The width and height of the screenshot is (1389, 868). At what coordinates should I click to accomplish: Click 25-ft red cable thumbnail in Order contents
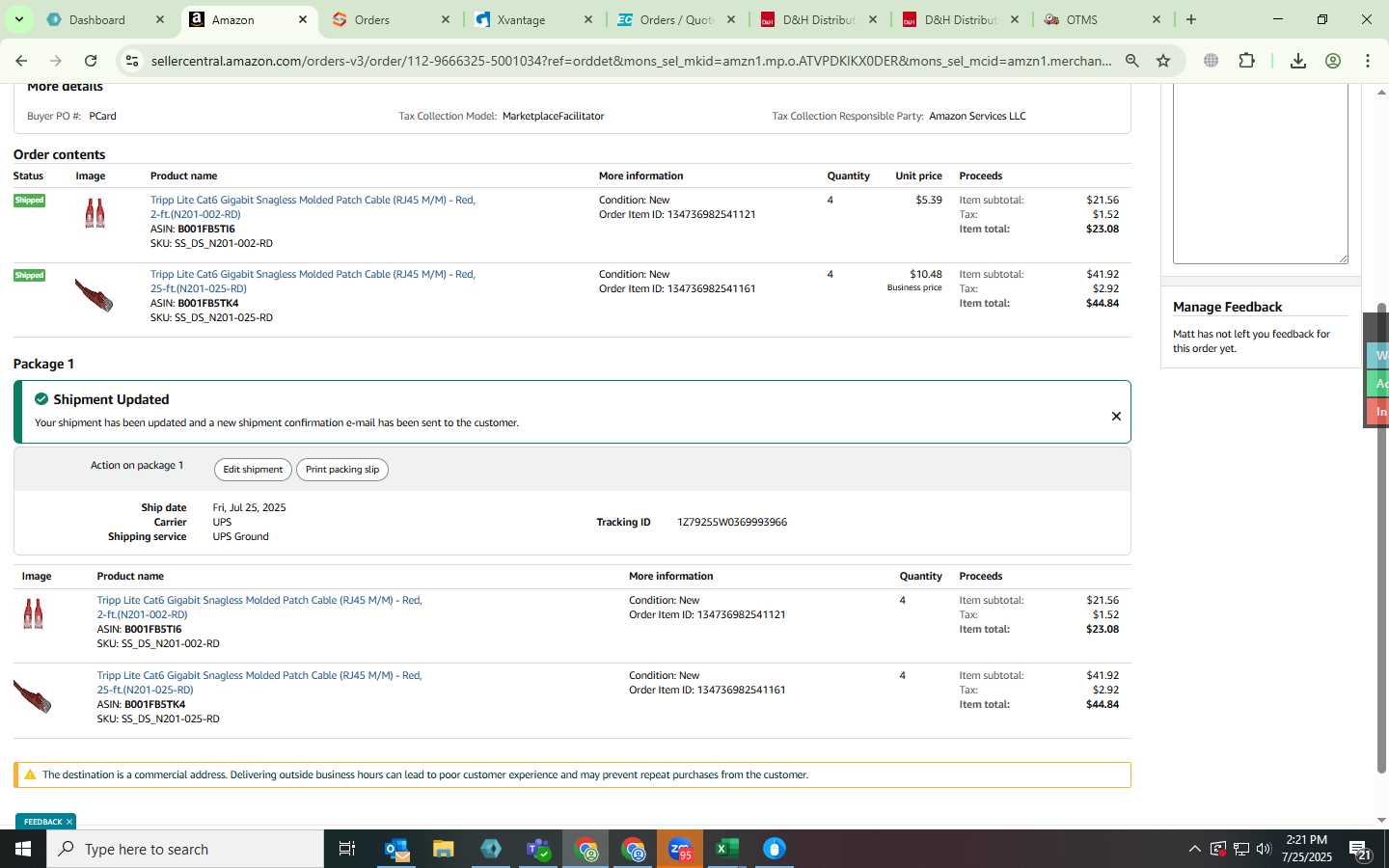(94, 295)
